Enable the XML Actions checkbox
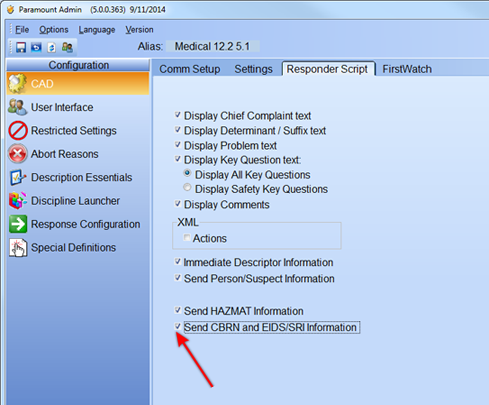Screen dimensions: 489x405 (187, 238)
